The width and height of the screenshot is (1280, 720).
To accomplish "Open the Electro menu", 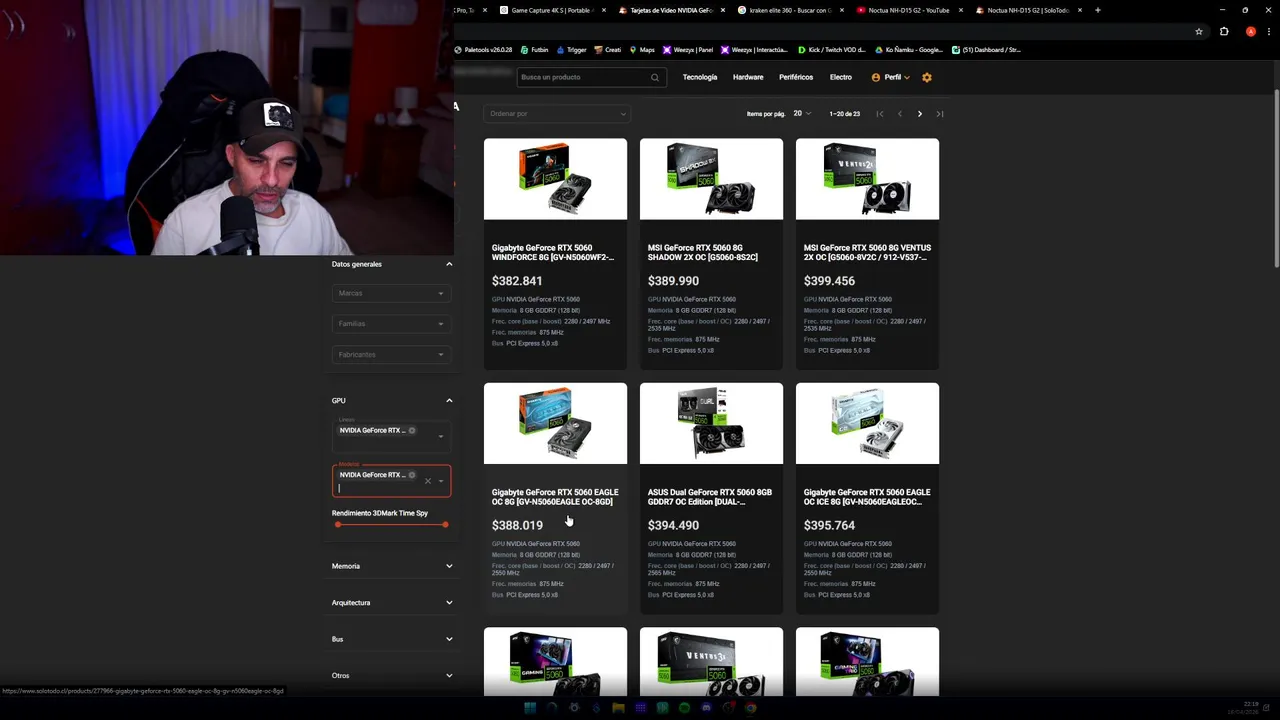I will [x=841, y=77].
